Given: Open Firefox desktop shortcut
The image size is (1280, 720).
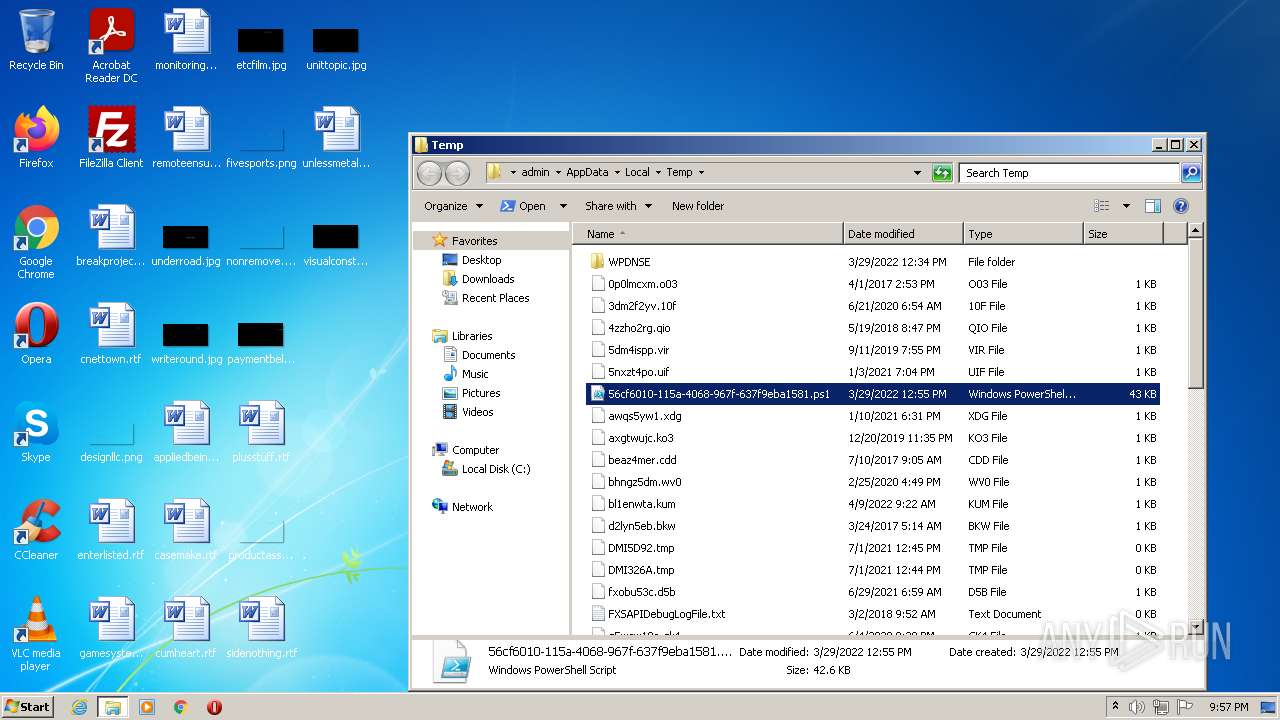Looking at the screenshot, I should point(36,137).
